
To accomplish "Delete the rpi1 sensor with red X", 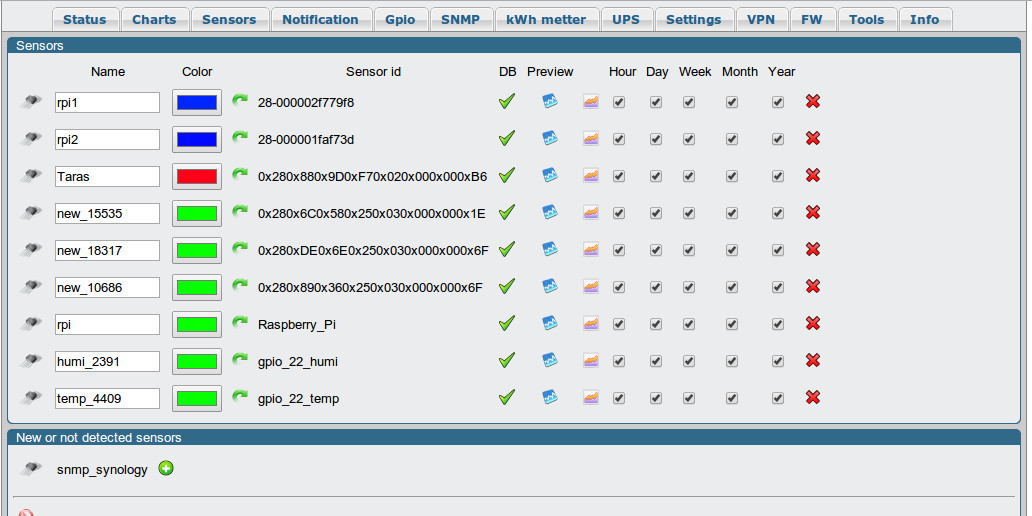I will (813, 101).
